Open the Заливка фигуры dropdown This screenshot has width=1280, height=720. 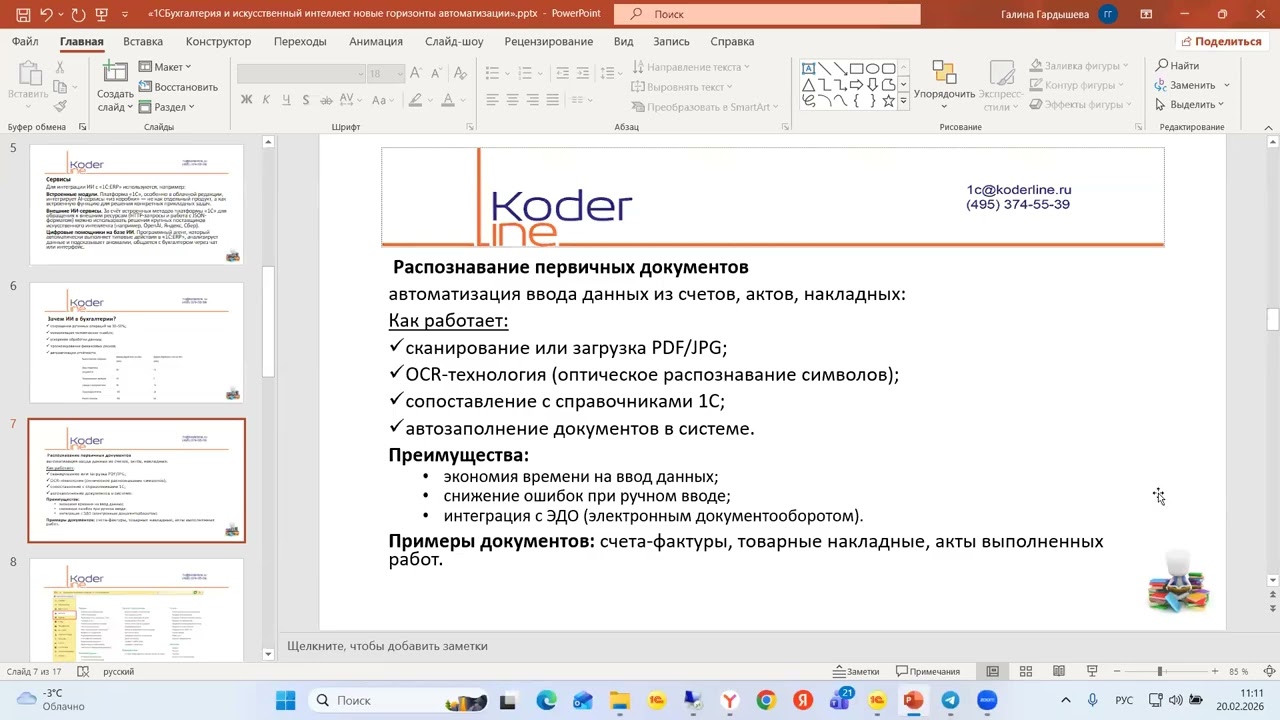click(x=1079, y=66)
